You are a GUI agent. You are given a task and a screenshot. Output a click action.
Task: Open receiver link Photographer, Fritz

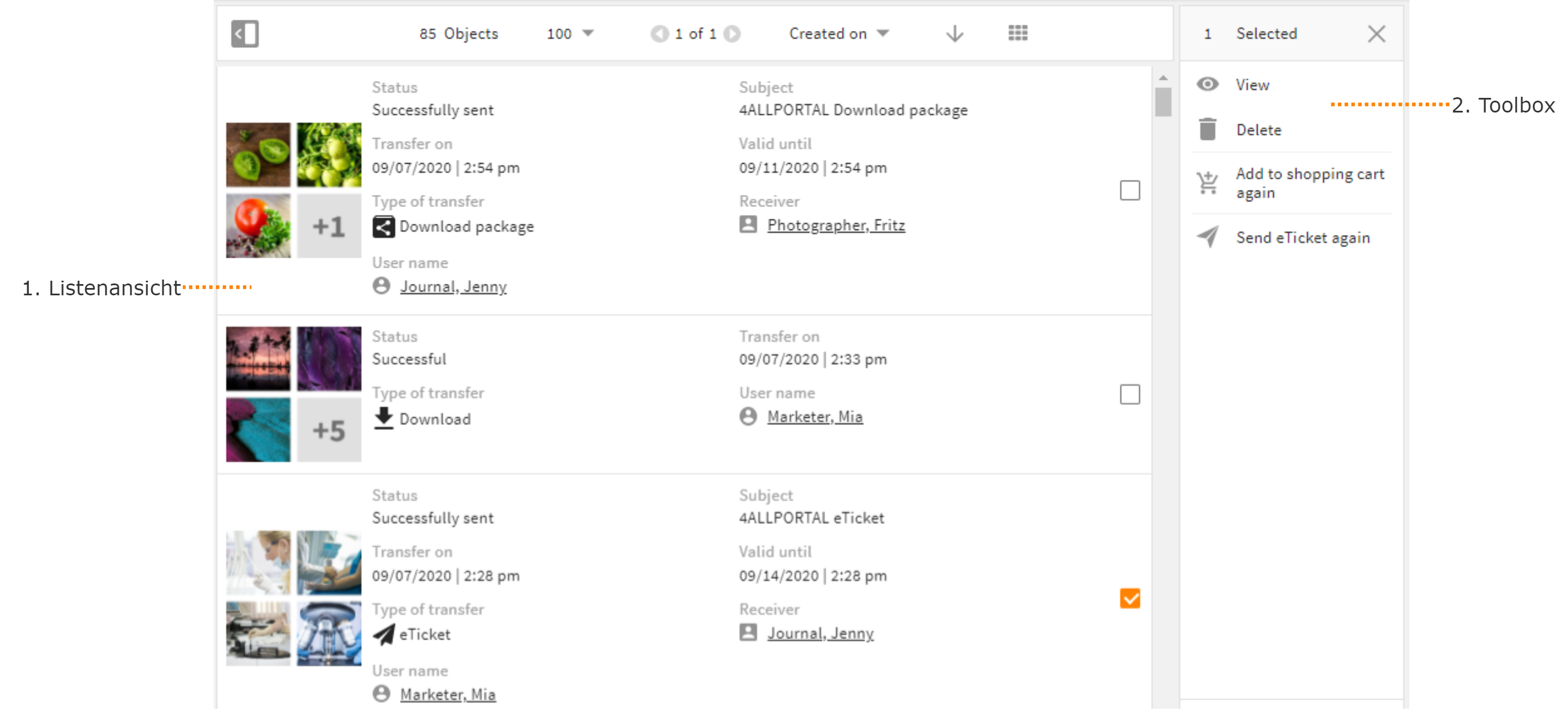click(836, 225)
